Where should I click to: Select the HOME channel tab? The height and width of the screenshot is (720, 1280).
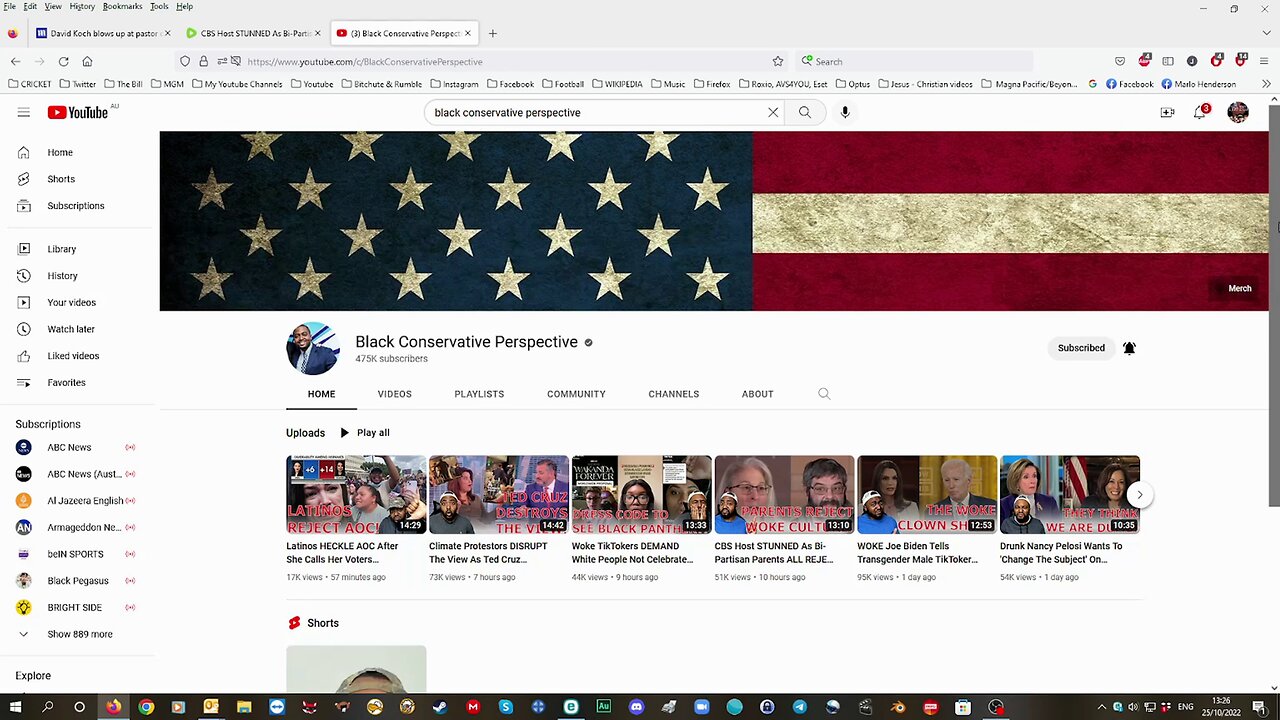[x=321, y=394]
